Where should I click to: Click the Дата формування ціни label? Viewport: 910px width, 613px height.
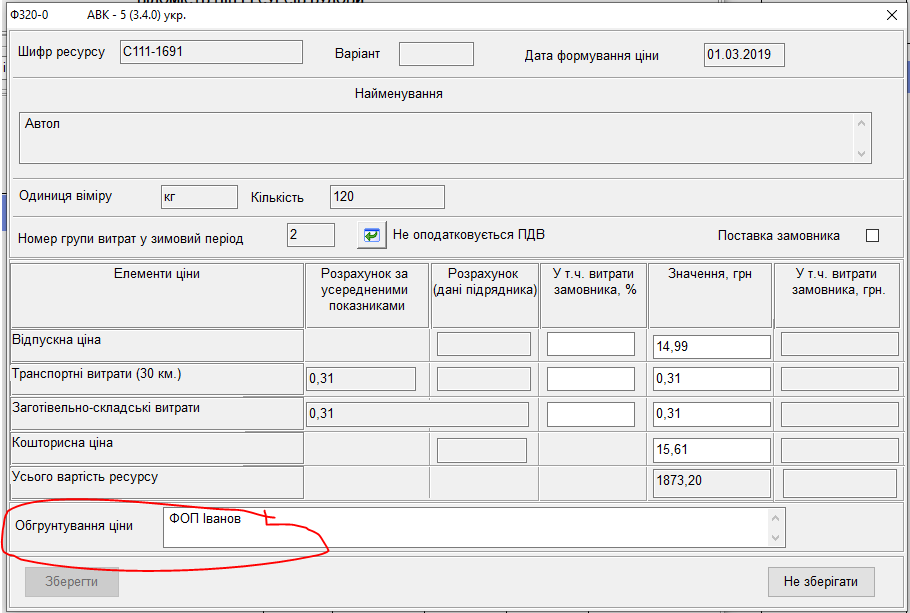pyautogui.click(x=591, y=56)
